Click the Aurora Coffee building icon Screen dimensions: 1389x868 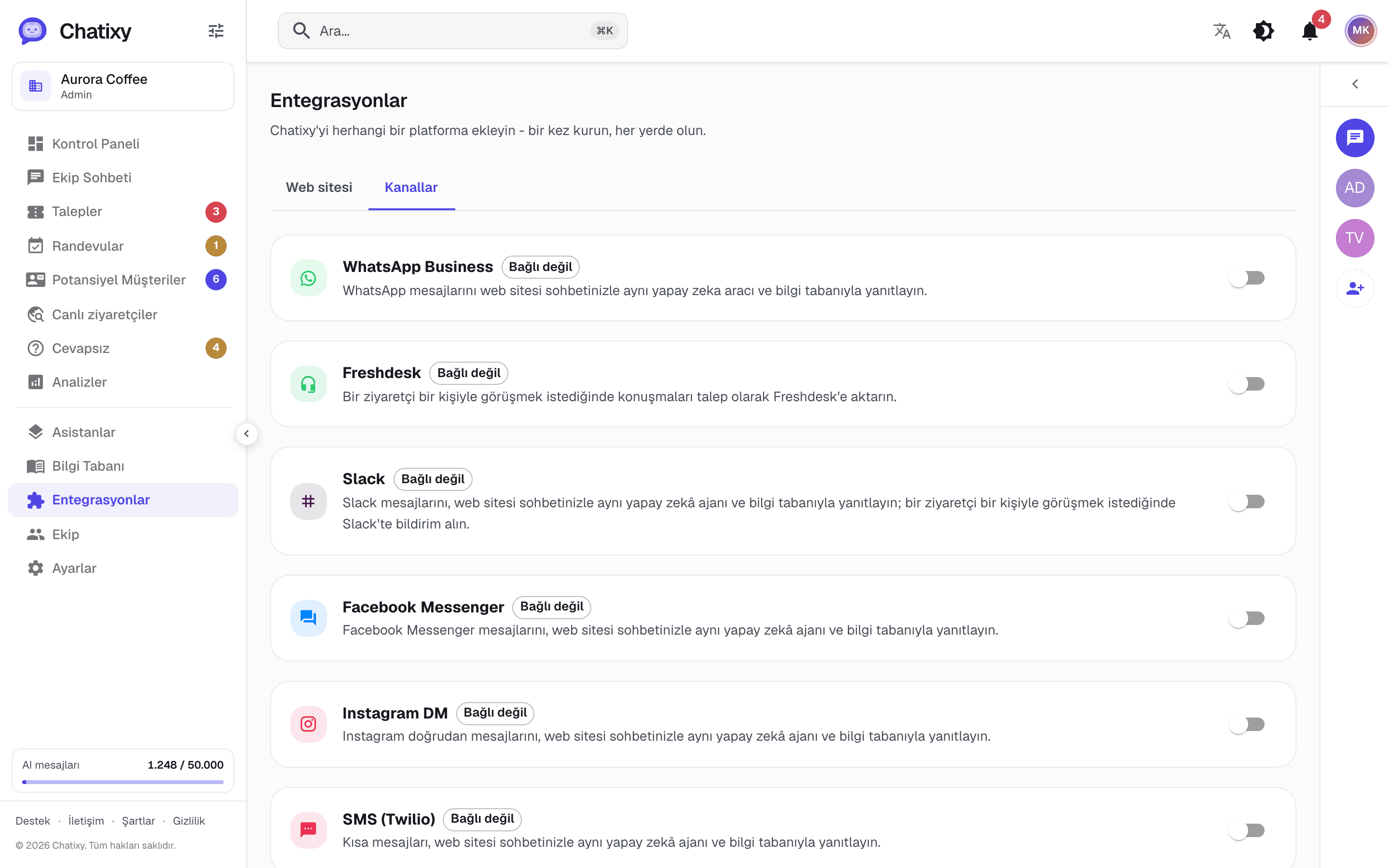click(x=36, y=86)
